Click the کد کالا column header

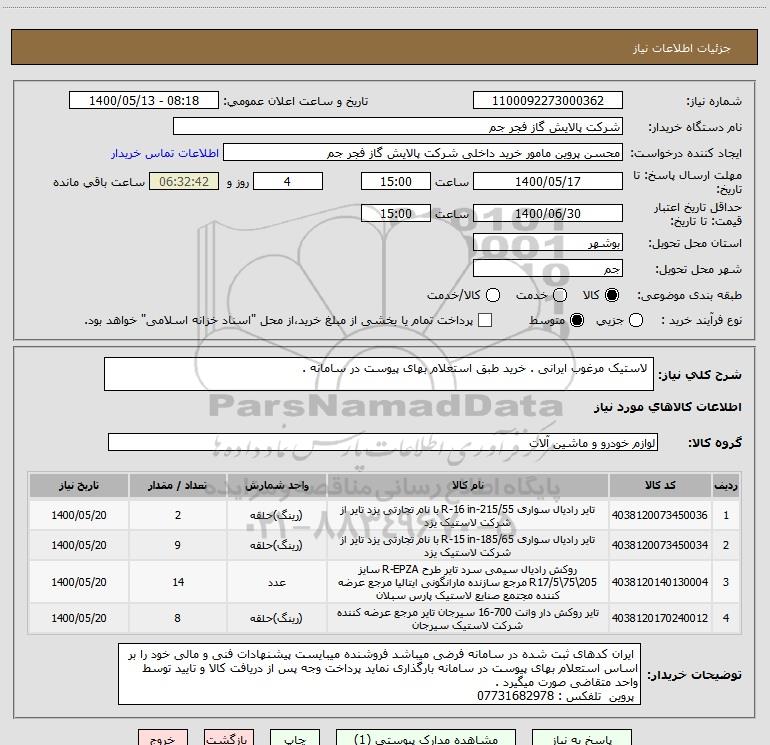[660, 485]
